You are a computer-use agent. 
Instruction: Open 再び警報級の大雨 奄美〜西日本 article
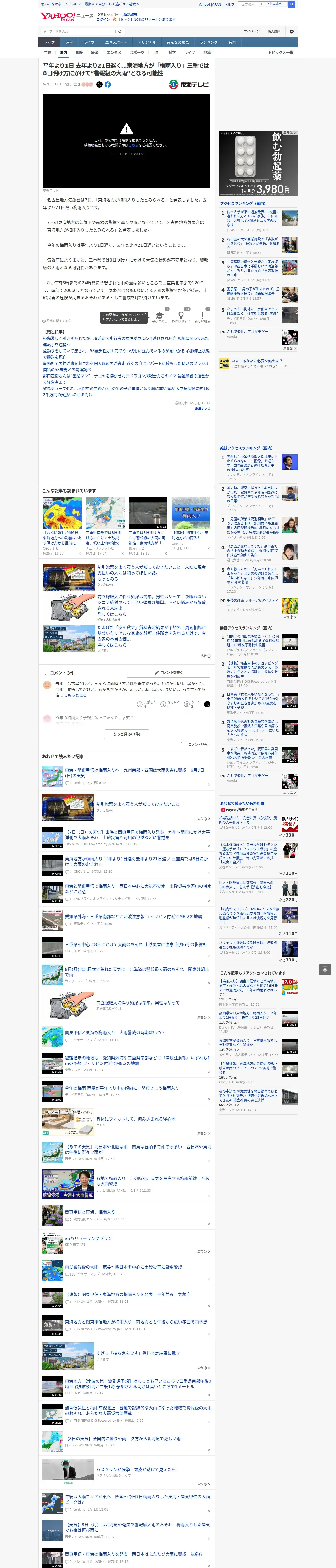[124, 1267]
